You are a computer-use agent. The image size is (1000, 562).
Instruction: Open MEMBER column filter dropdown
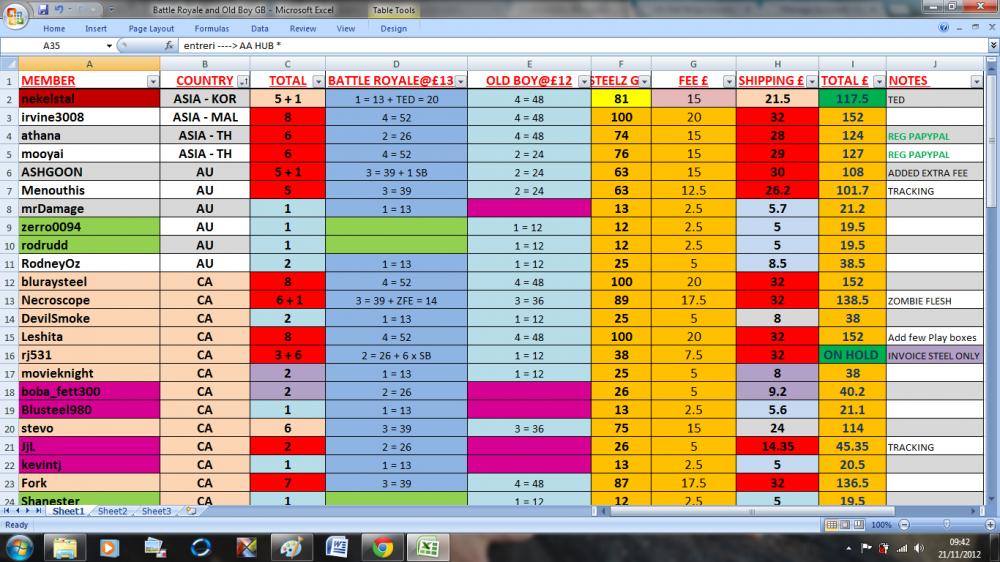click(152, 81)
